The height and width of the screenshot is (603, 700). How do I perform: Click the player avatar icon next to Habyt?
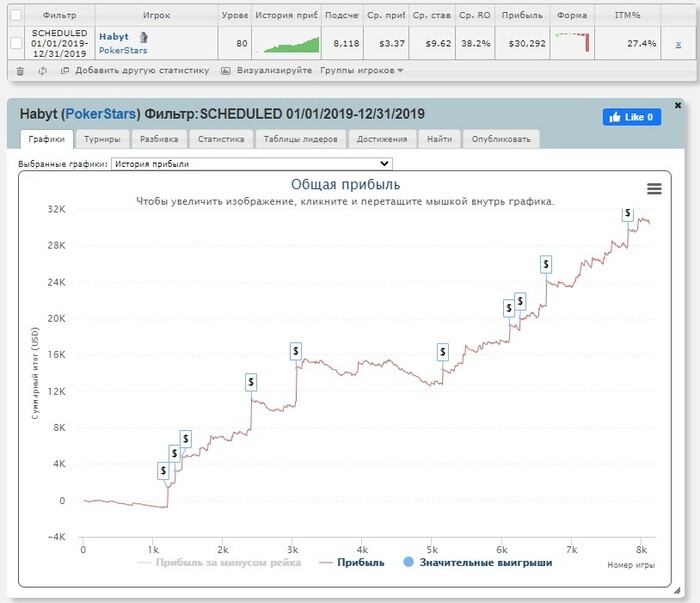tap(143, 37)
